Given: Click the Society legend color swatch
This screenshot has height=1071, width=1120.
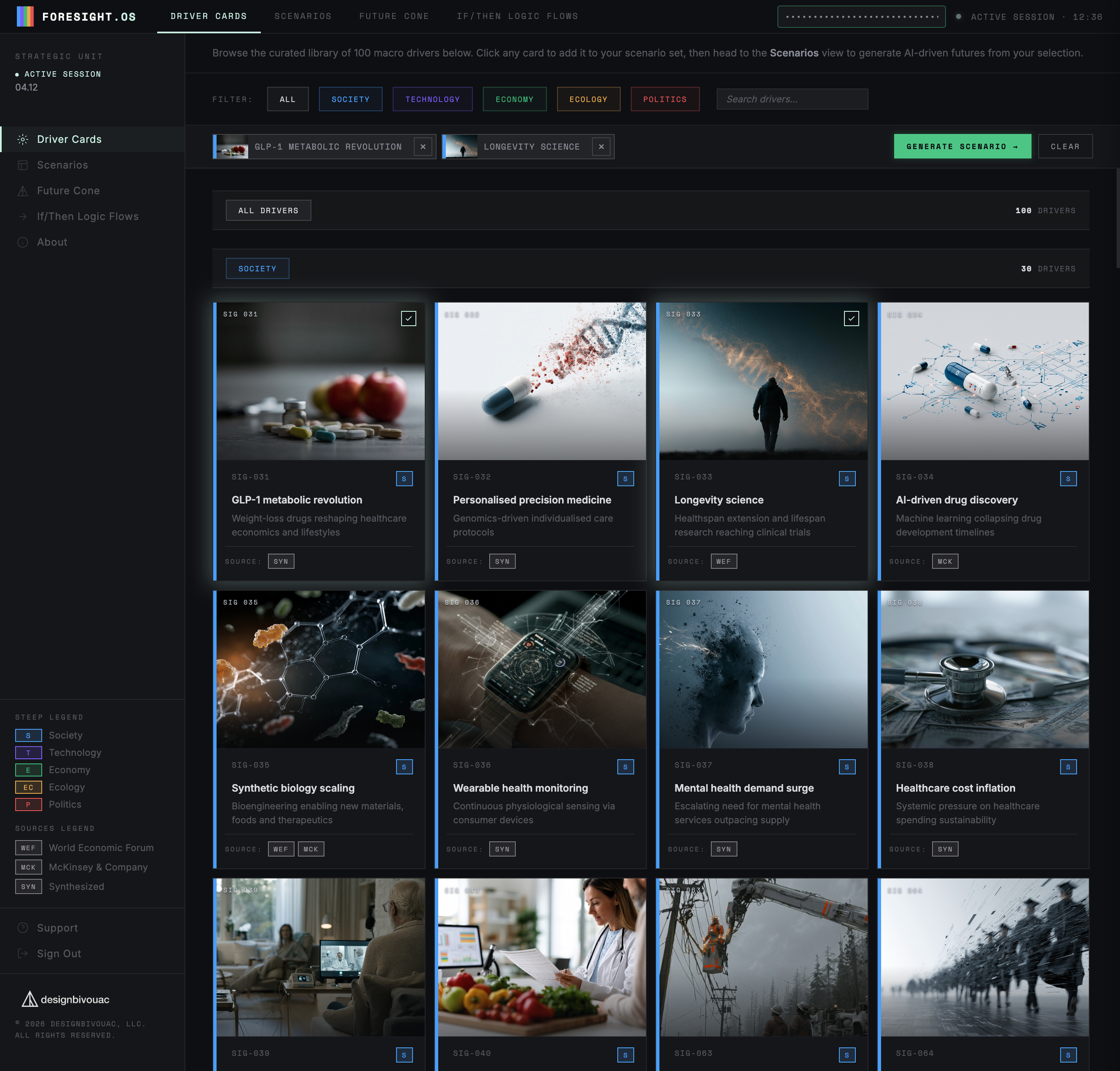Looking at the screenshot, I should coord(29,736).
